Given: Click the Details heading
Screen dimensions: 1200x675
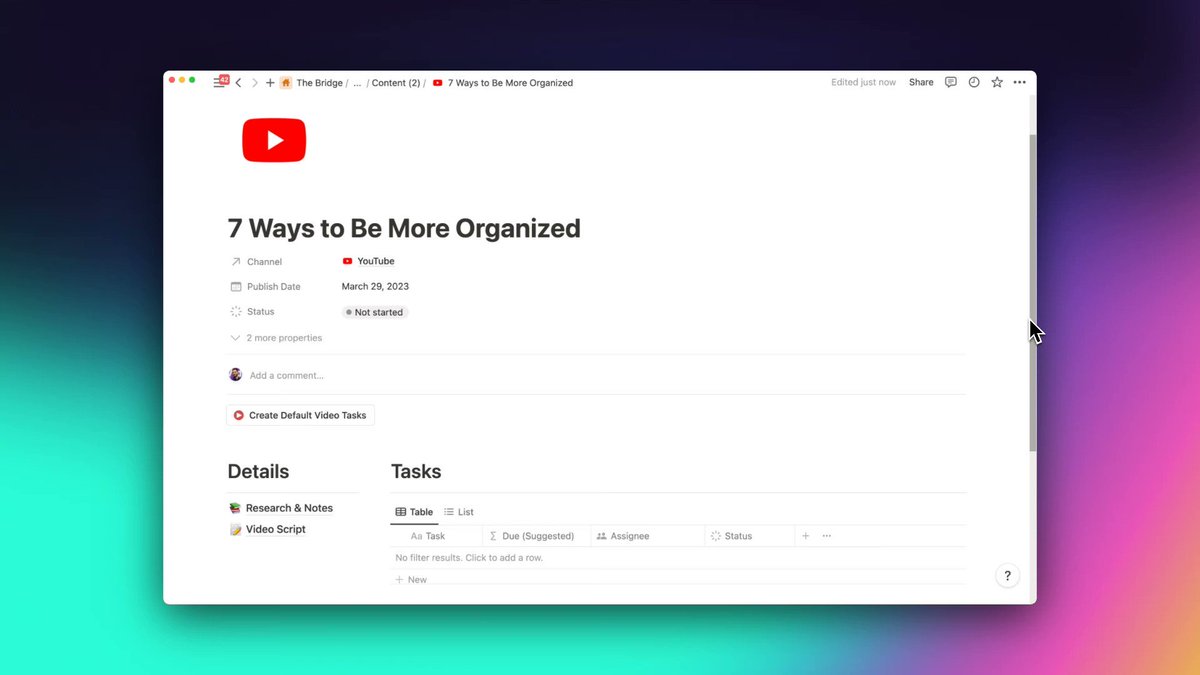Looking at the screenshot, I should click(258, 472).
